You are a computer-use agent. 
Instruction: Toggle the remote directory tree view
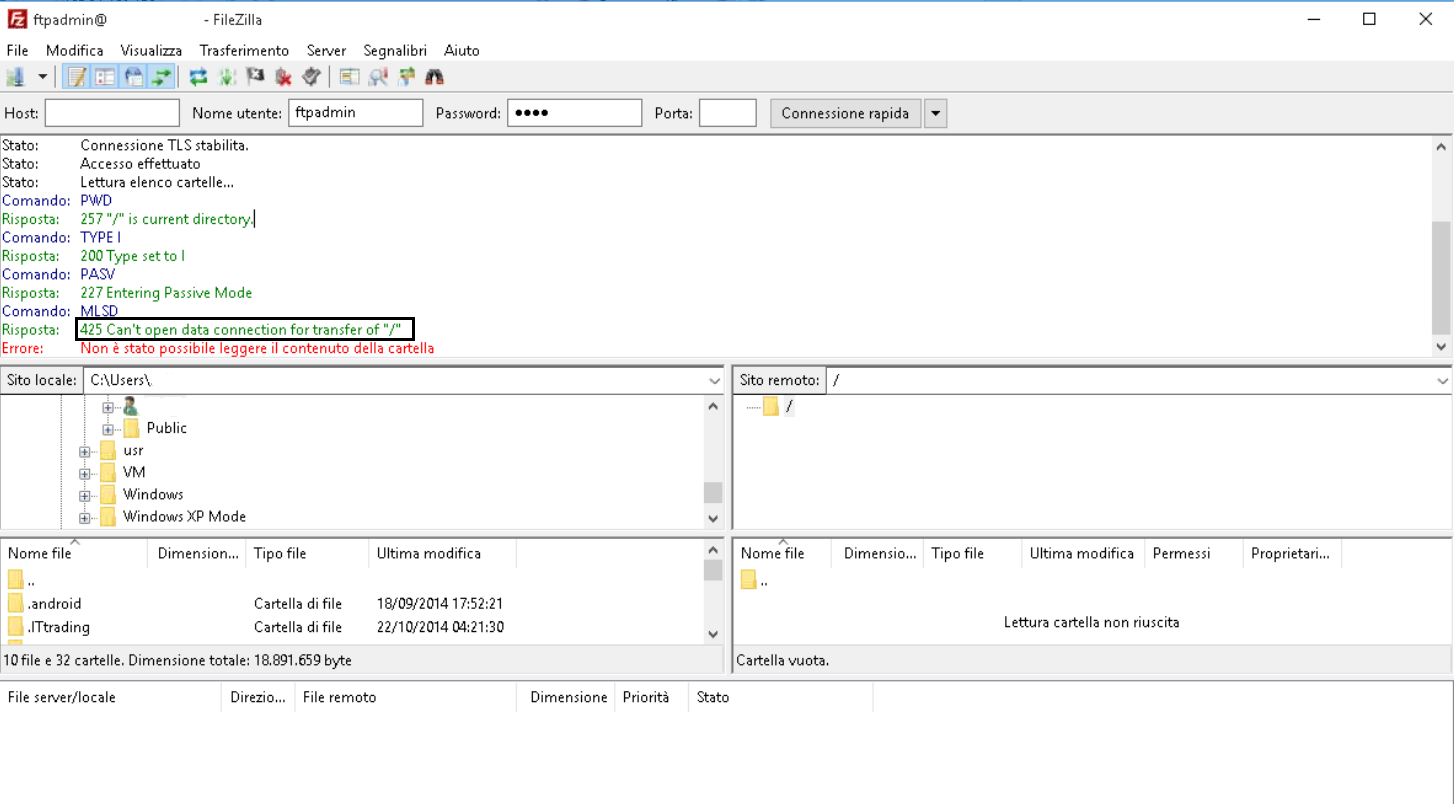click(x=133, y=77)
